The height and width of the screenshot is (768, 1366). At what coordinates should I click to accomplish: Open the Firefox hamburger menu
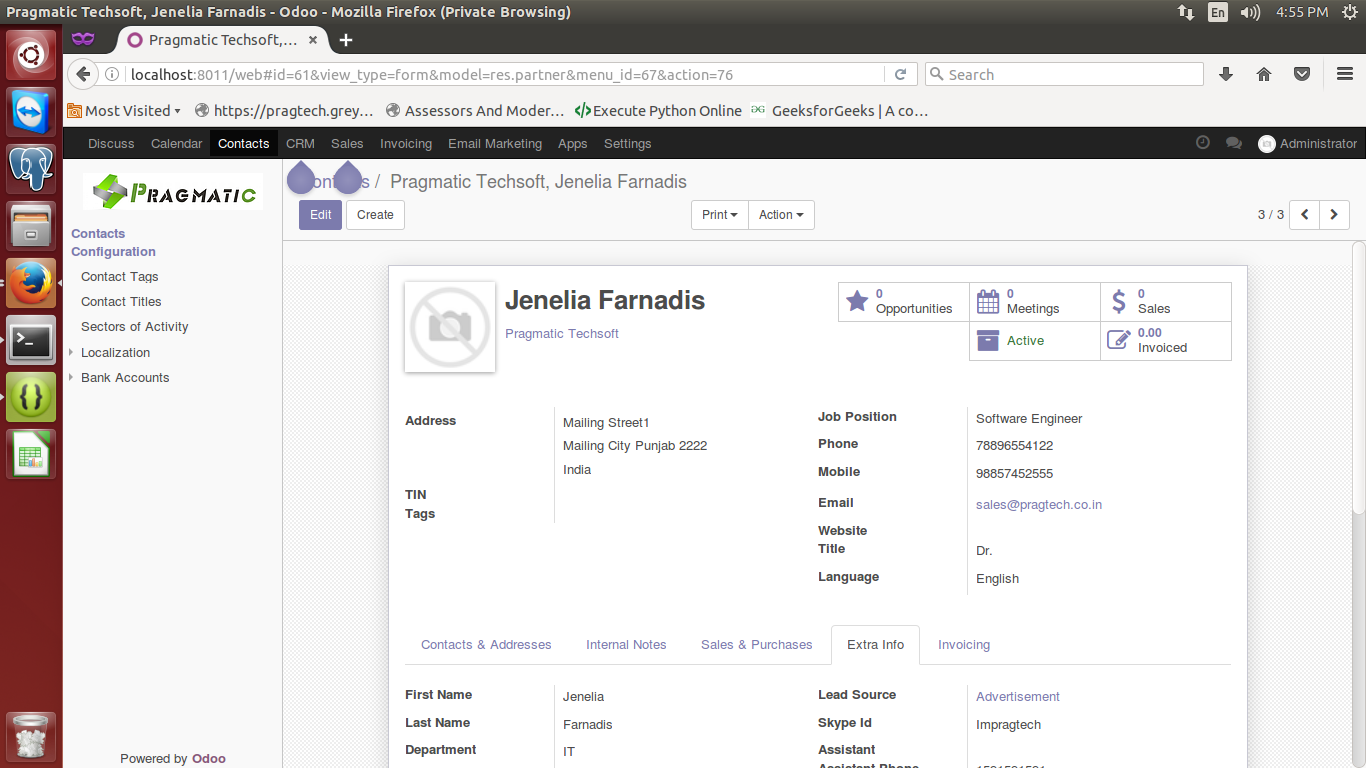click(x=1345, y=74)
